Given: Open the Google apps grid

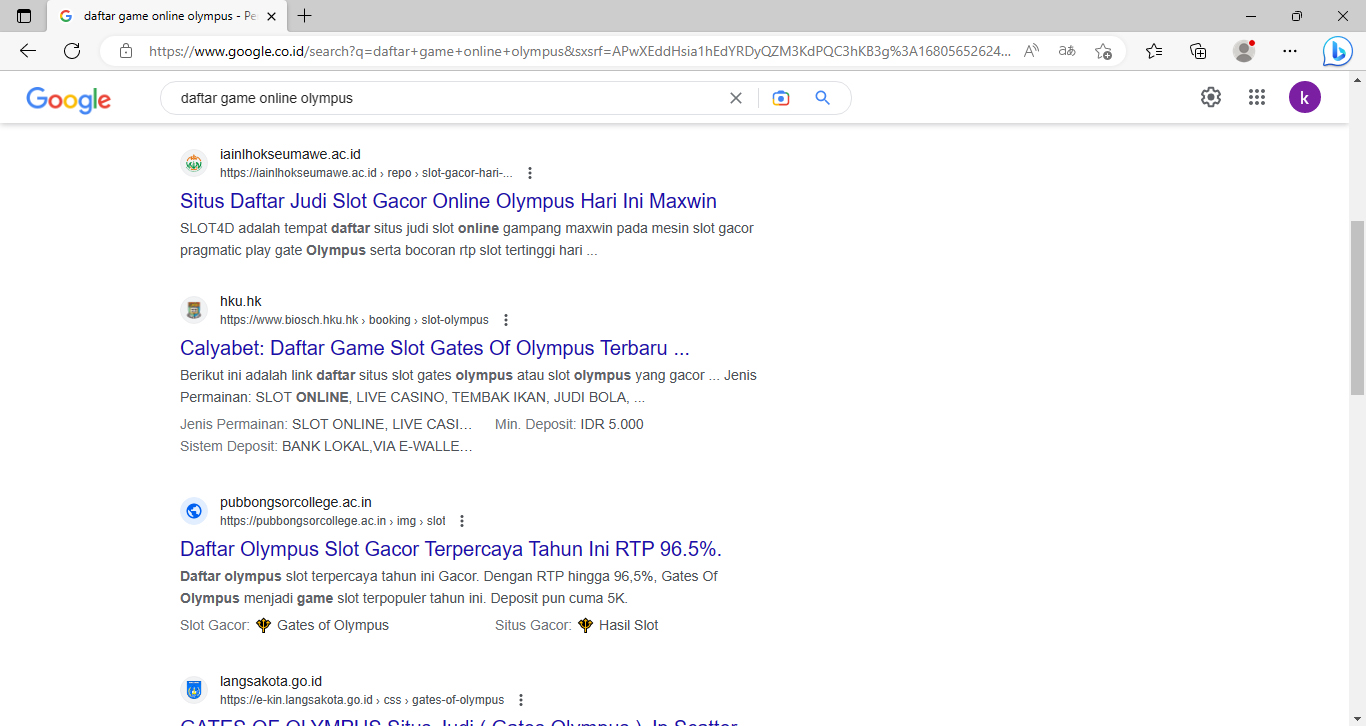Looking at the screenshot, I should [1257, 97].
